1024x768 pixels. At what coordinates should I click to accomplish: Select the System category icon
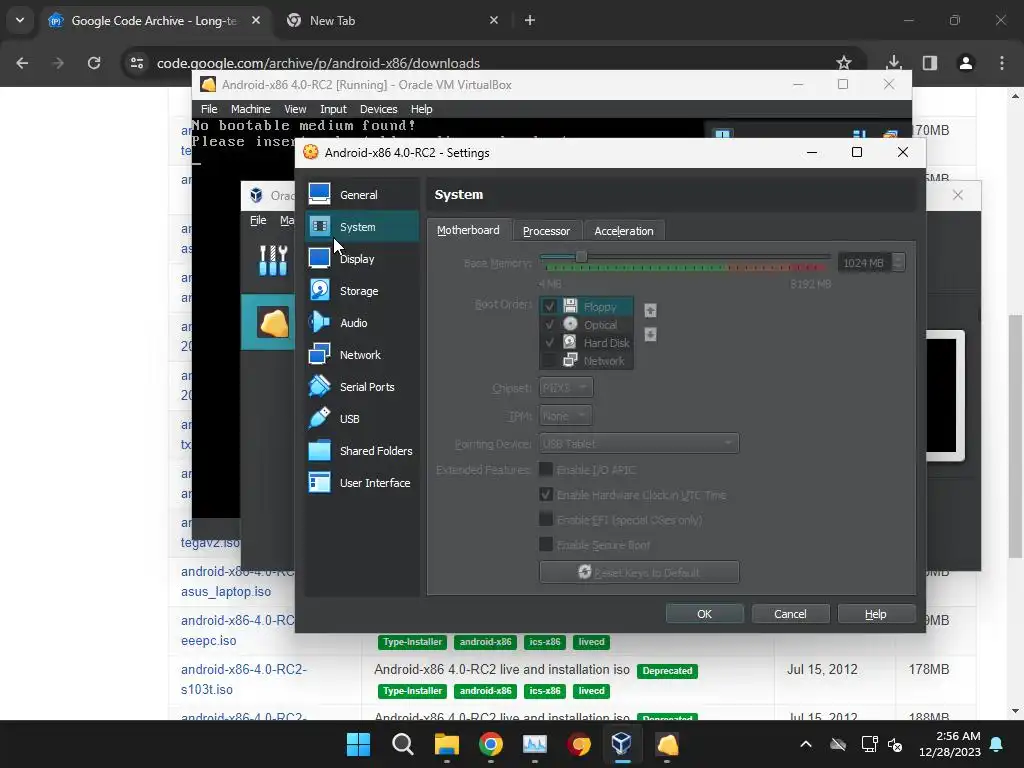[x=319, y=226]
